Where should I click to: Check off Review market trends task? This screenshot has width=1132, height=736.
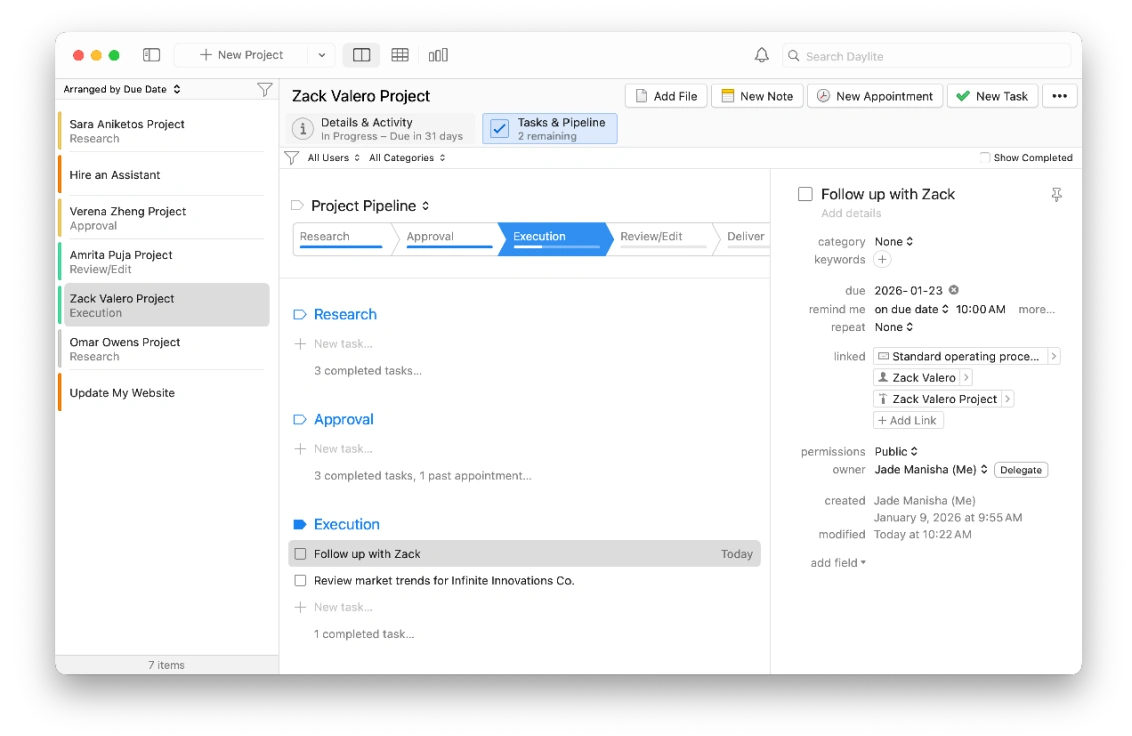point(300,581)
